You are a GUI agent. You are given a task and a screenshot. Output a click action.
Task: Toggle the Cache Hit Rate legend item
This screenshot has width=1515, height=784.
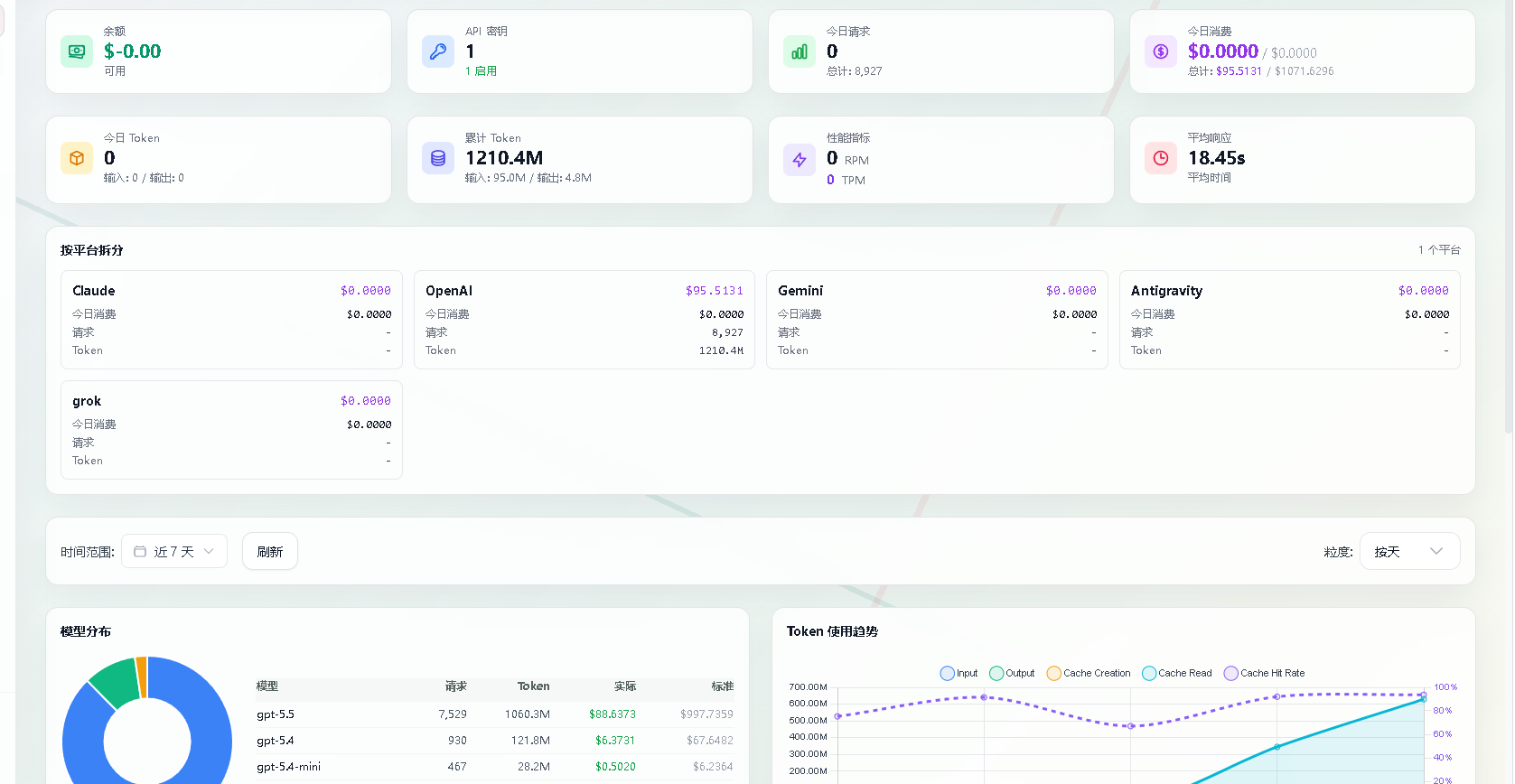click(1264, 673)
